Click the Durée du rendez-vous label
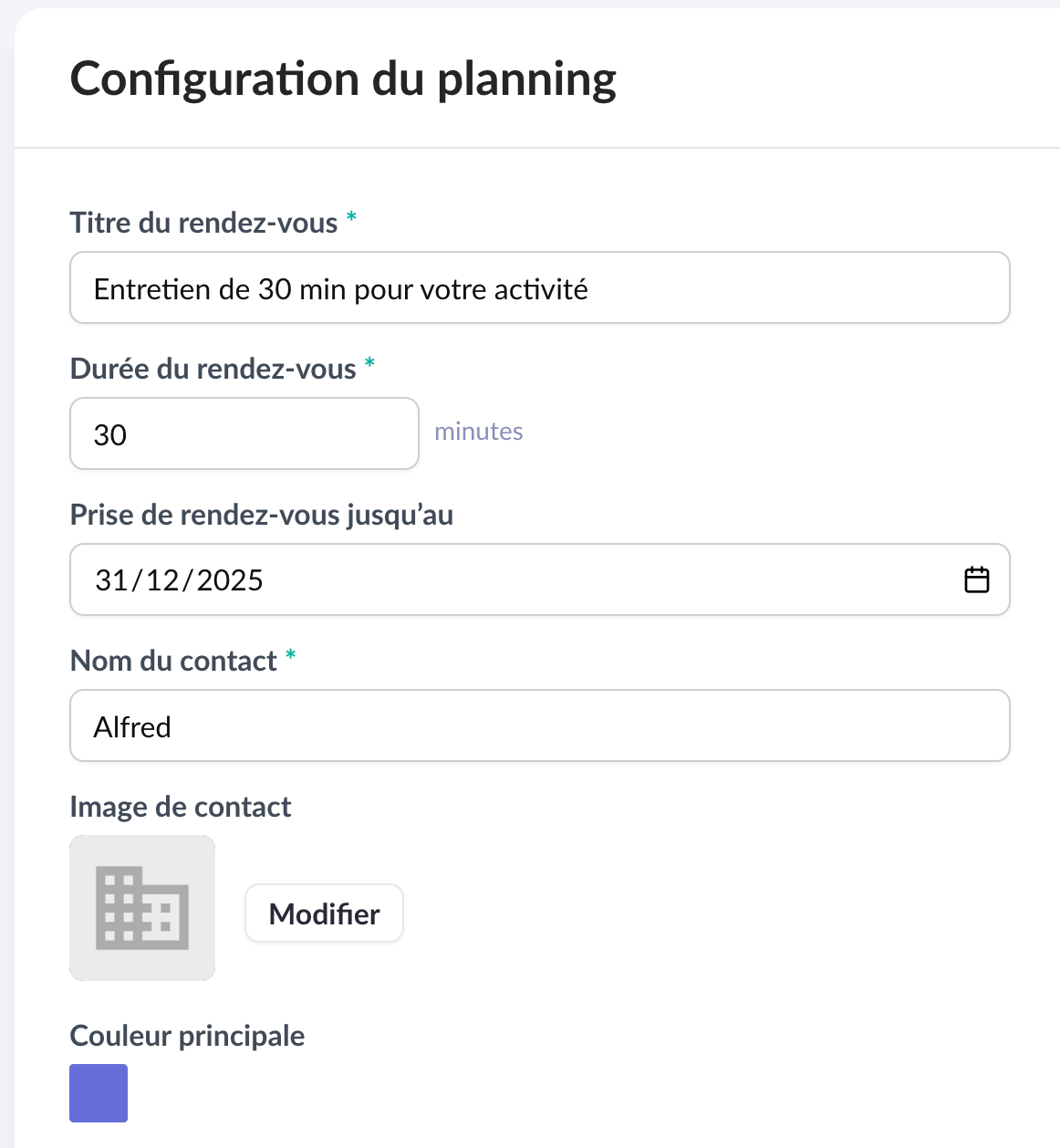 click(213, 369)
